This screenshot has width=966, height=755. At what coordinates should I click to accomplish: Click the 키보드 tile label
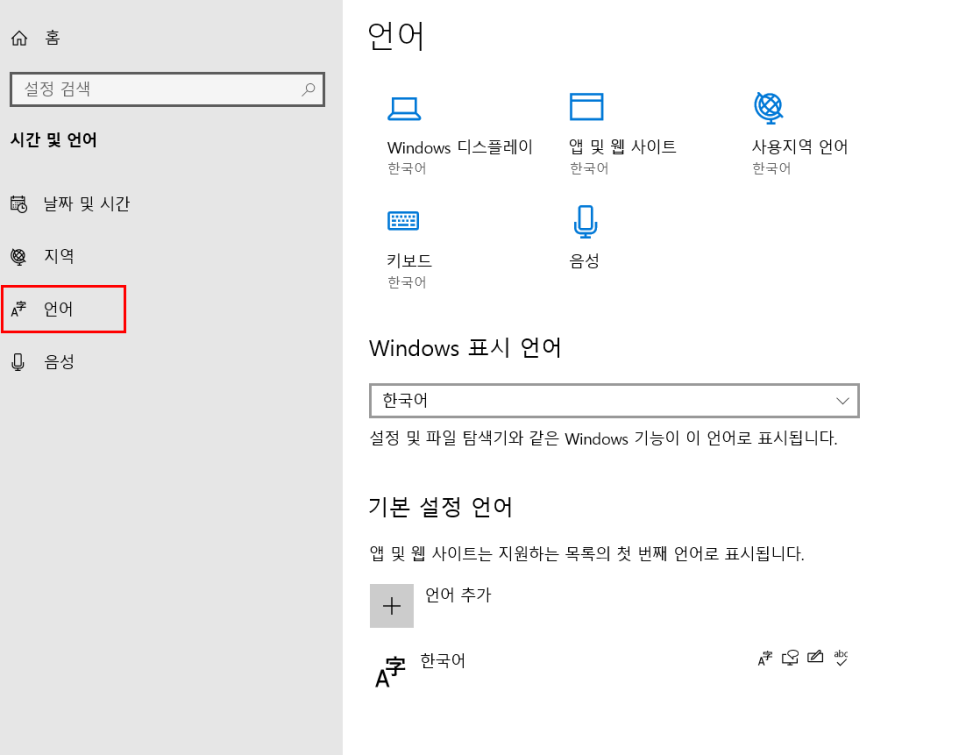(409, 260)
